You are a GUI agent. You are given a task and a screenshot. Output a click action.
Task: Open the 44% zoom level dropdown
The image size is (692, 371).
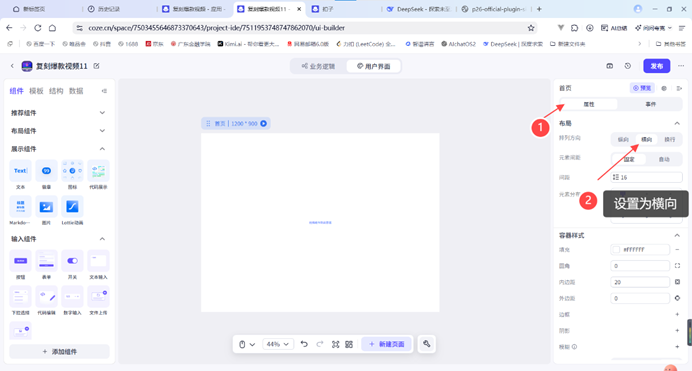[278, 344]
